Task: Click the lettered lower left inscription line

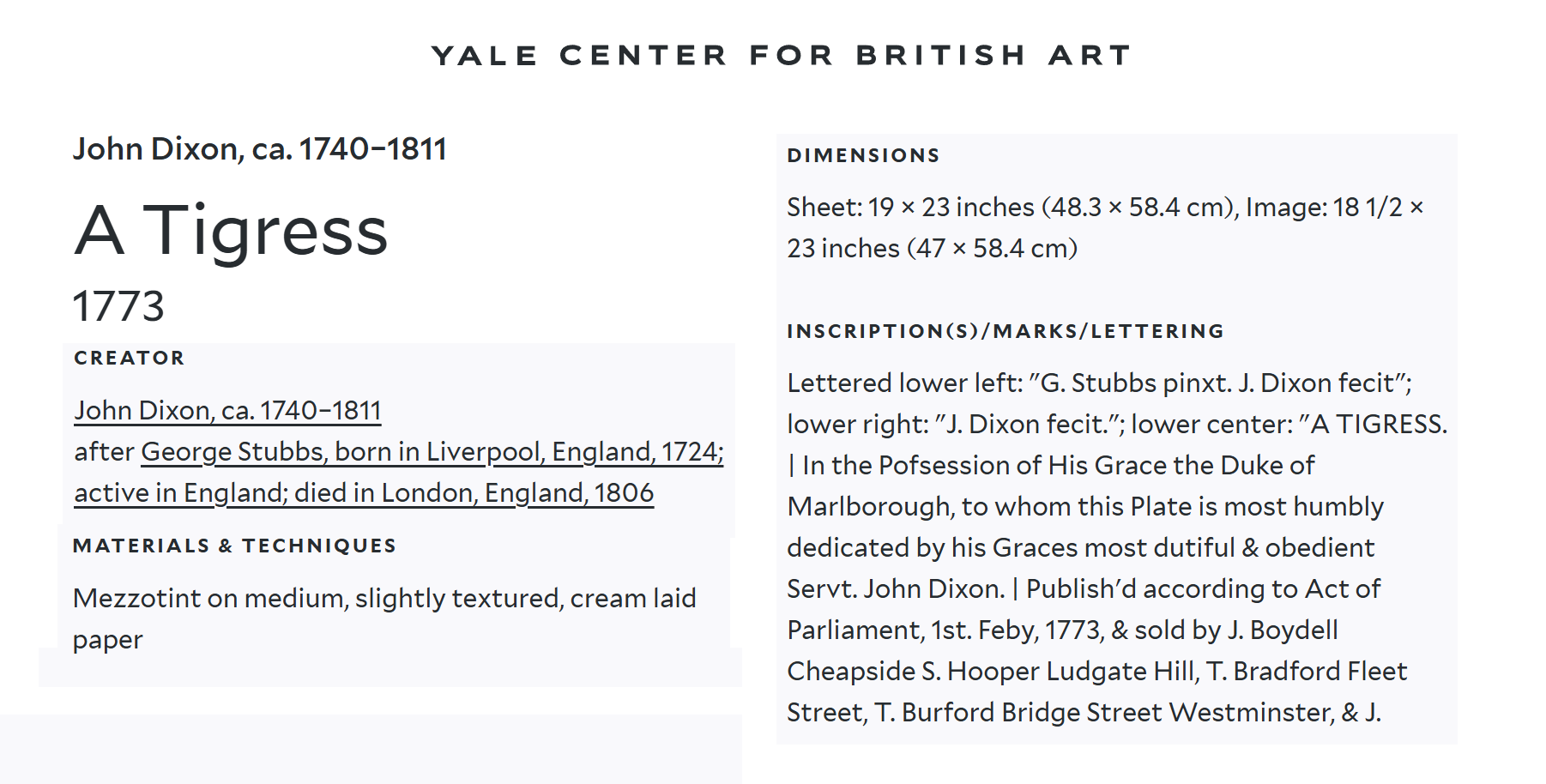Action: pos(1100,383)
